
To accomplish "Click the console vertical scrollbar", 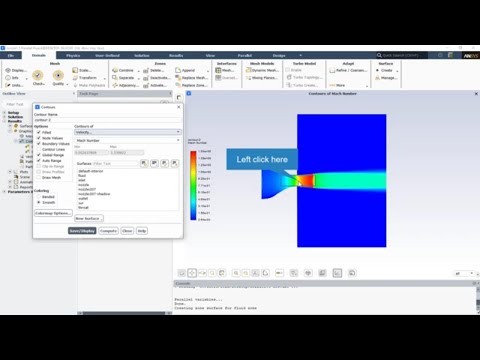I will tap(478, 300).
